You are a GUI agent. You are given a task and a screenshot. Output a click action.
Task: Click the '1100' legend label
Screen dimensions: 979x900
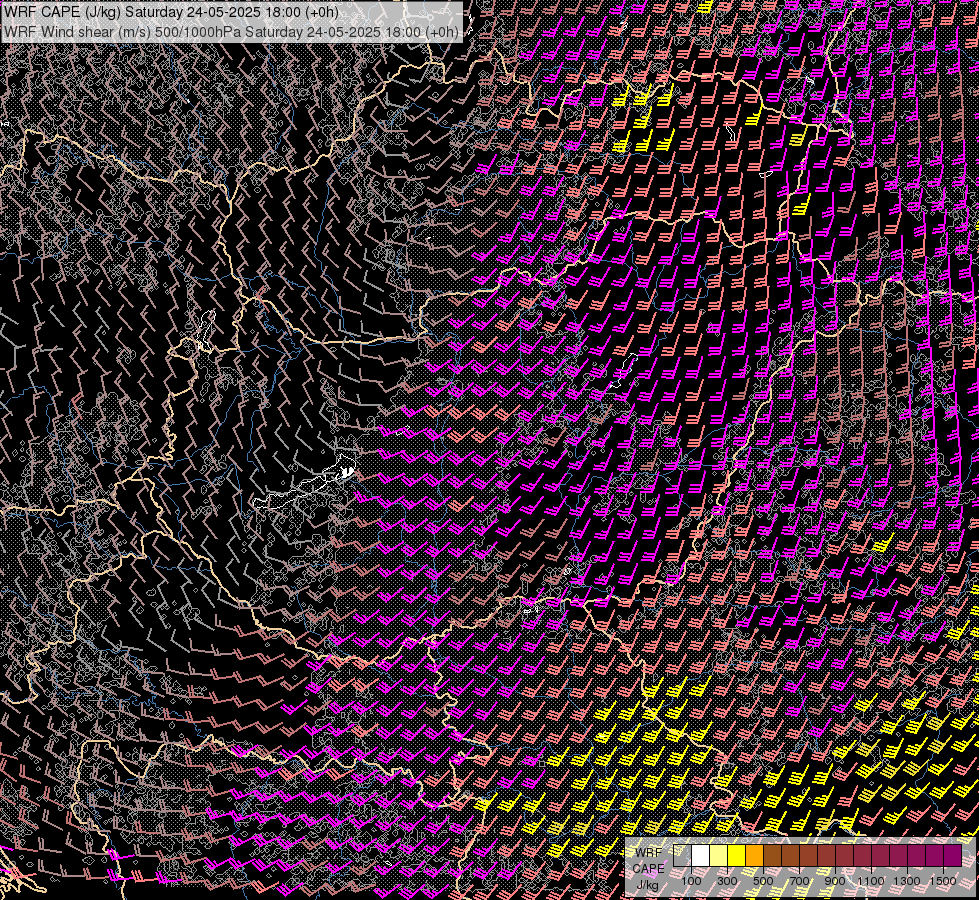(x=871, y=881)
